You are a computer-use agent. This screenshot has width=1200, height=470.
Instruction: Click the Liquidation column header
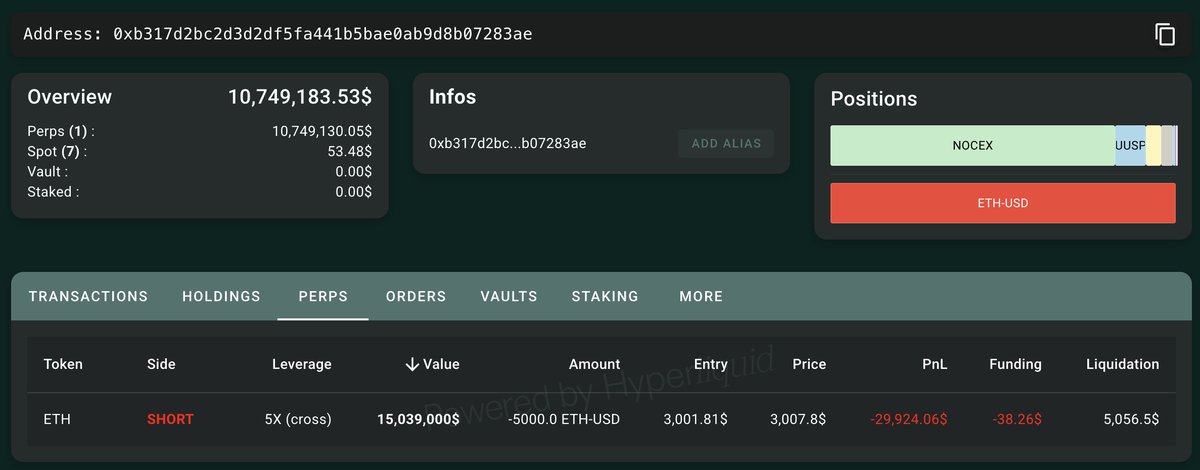pos(1122,364)
